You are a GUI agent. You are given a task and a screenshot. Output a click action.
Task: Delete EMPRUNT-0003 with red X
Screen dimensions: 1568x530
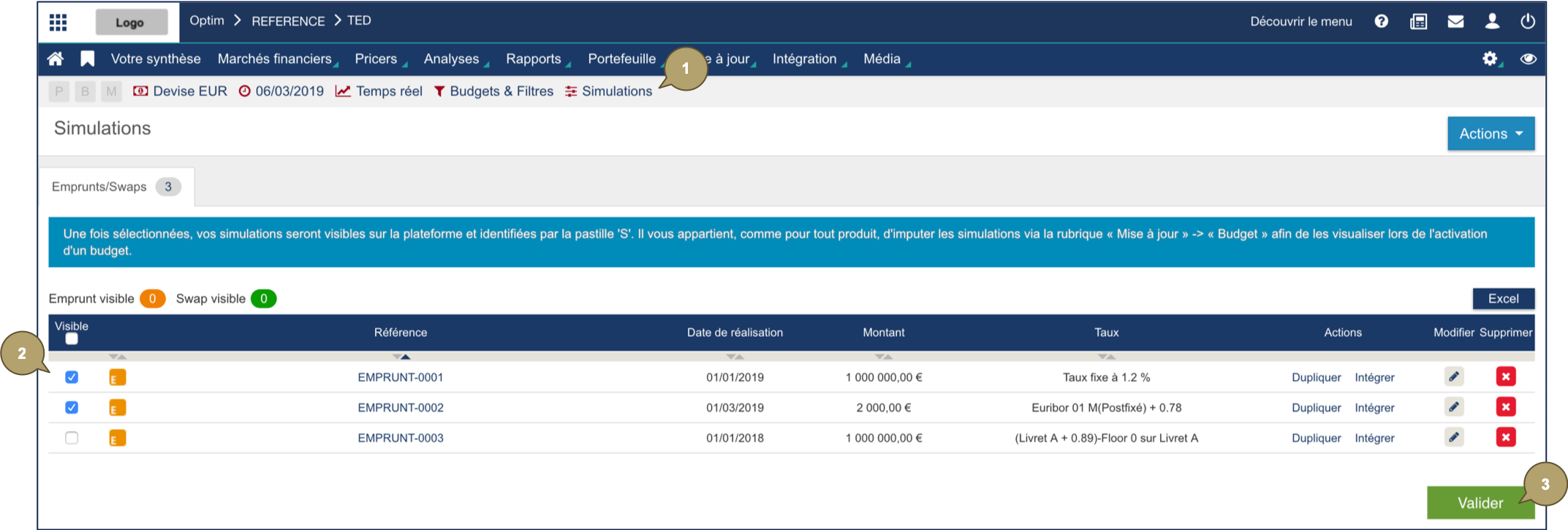coord(1506,438)
